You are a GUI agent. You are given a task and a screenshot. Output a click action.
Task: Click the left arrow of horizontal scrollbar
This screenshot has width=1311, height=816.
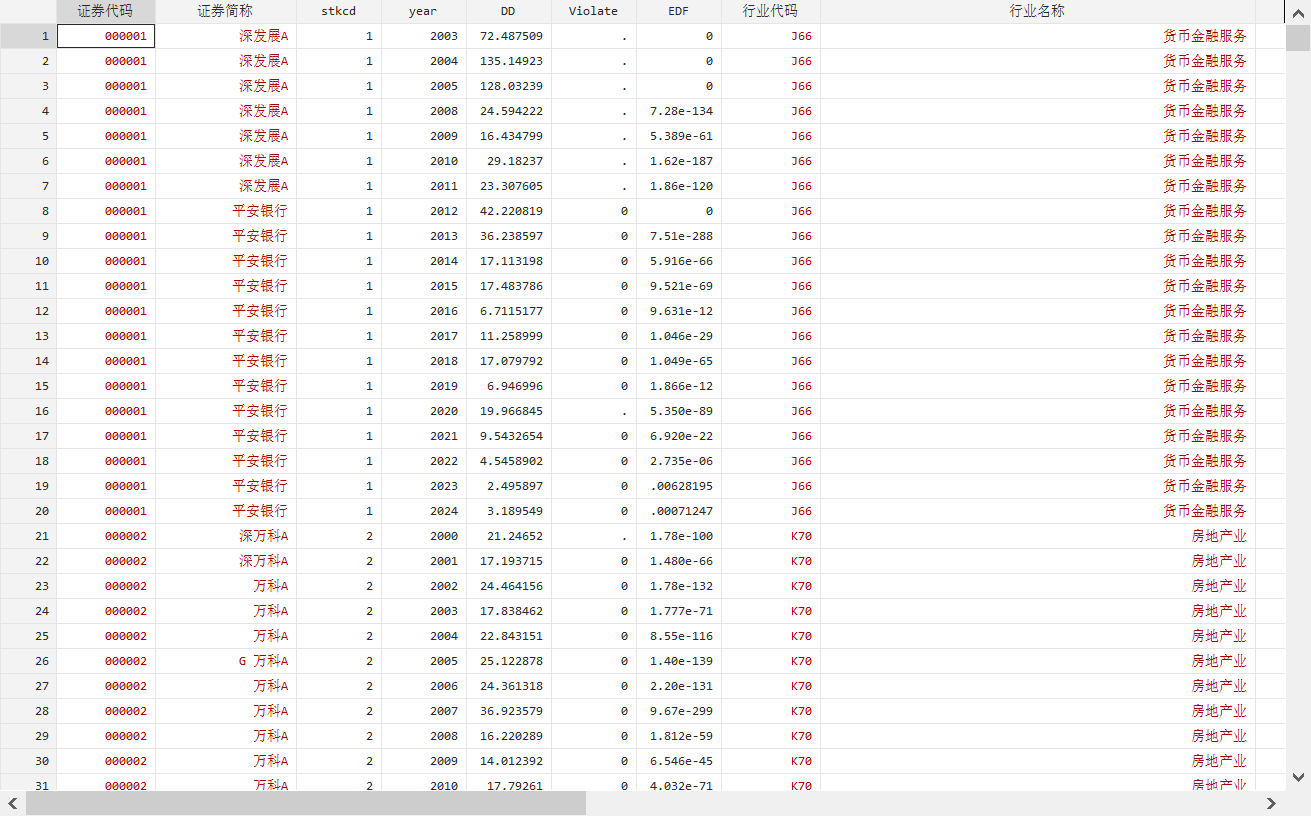pos(13,803)
